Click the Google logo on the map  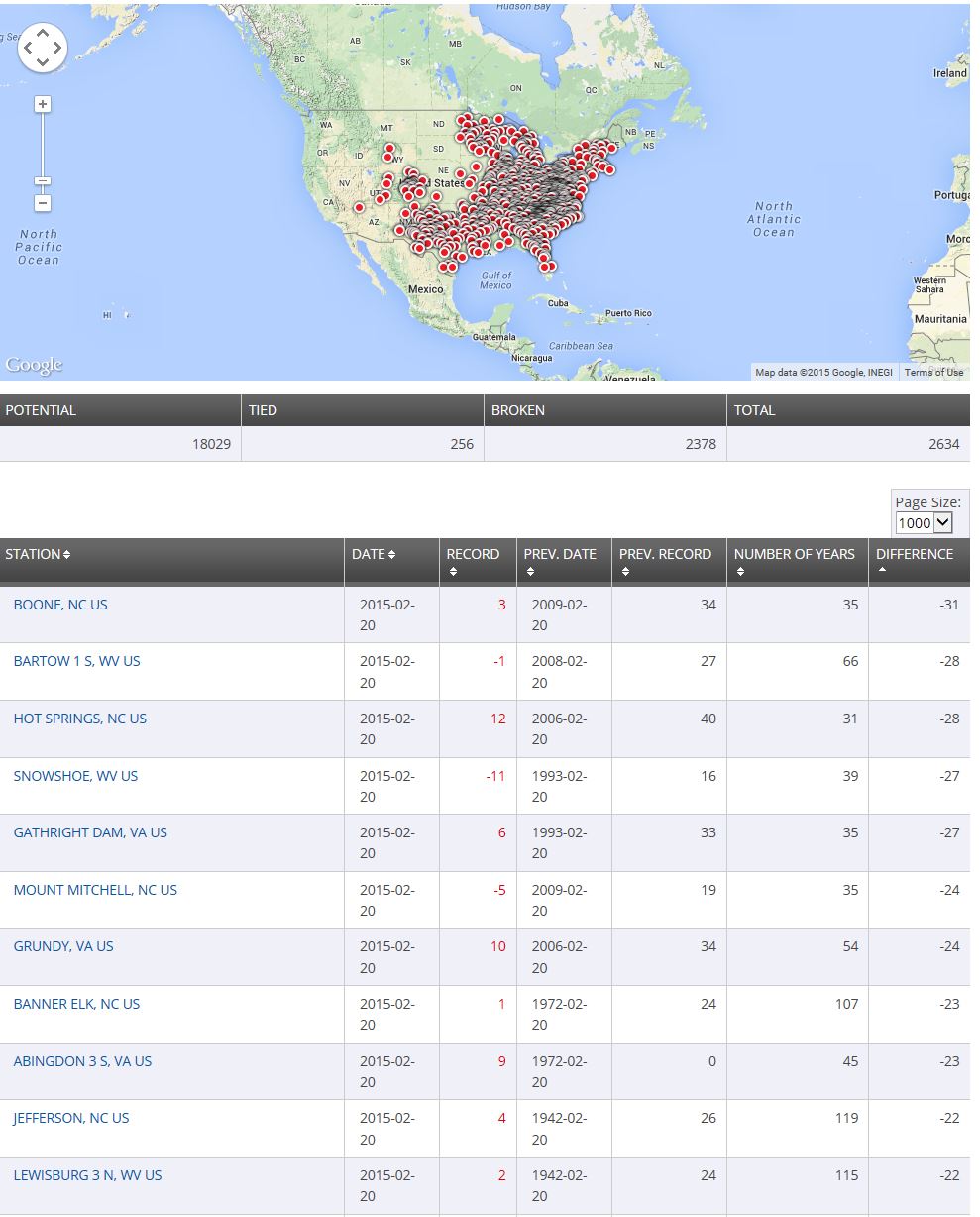tap(34, 365)
